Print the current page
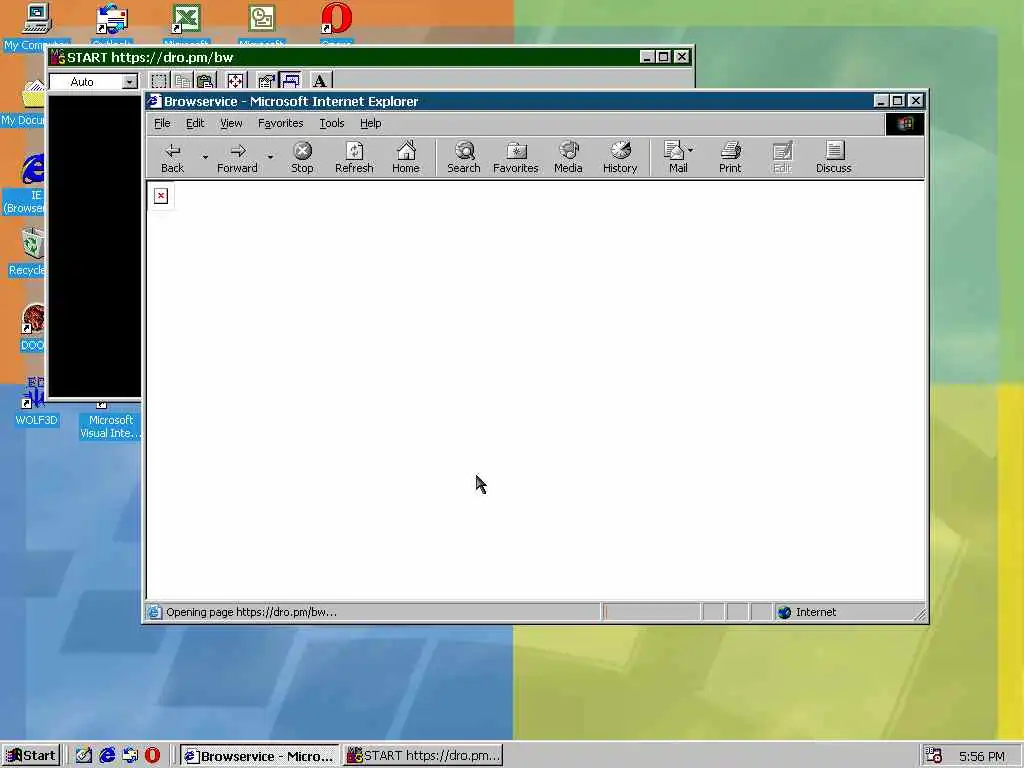The image size is (1024, 768). (730, 157)
